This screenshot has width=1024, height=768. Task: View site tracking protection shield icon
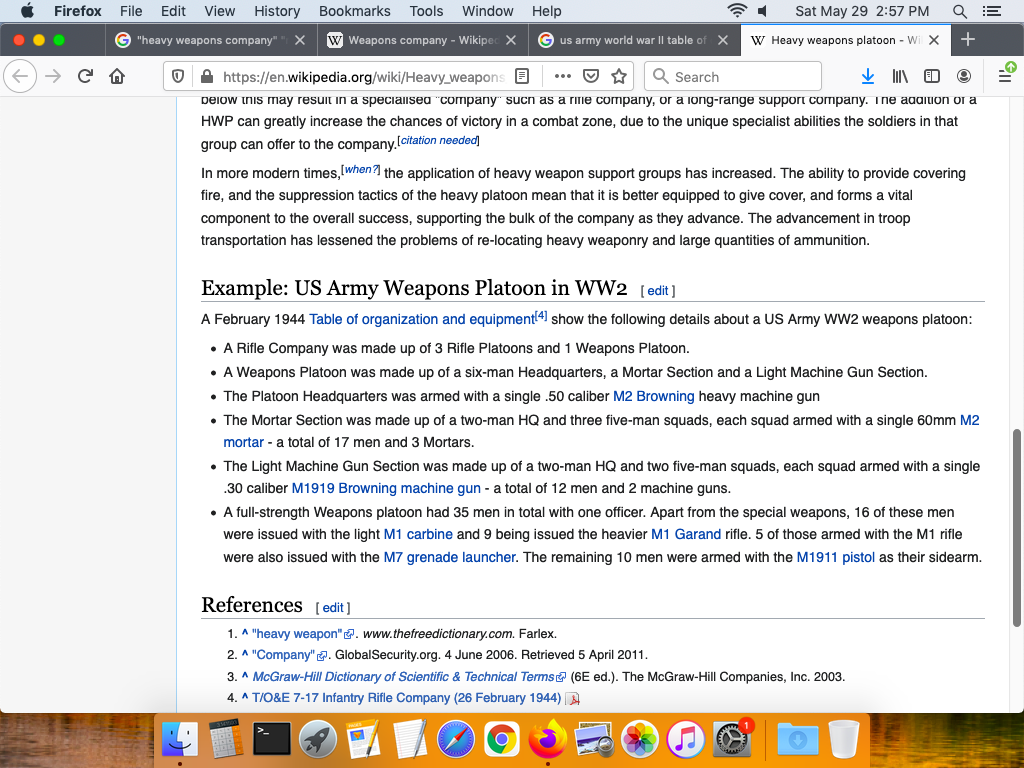[178, 76]
